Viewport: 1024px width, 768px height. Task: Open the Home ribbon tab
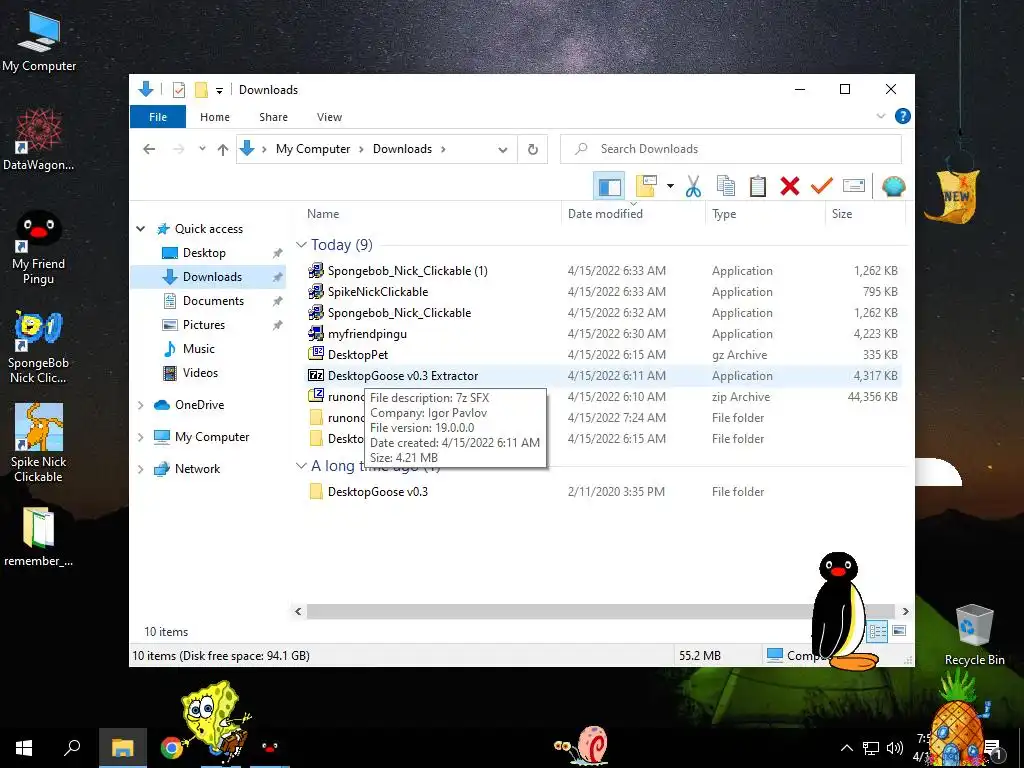[x=215, y=117]
